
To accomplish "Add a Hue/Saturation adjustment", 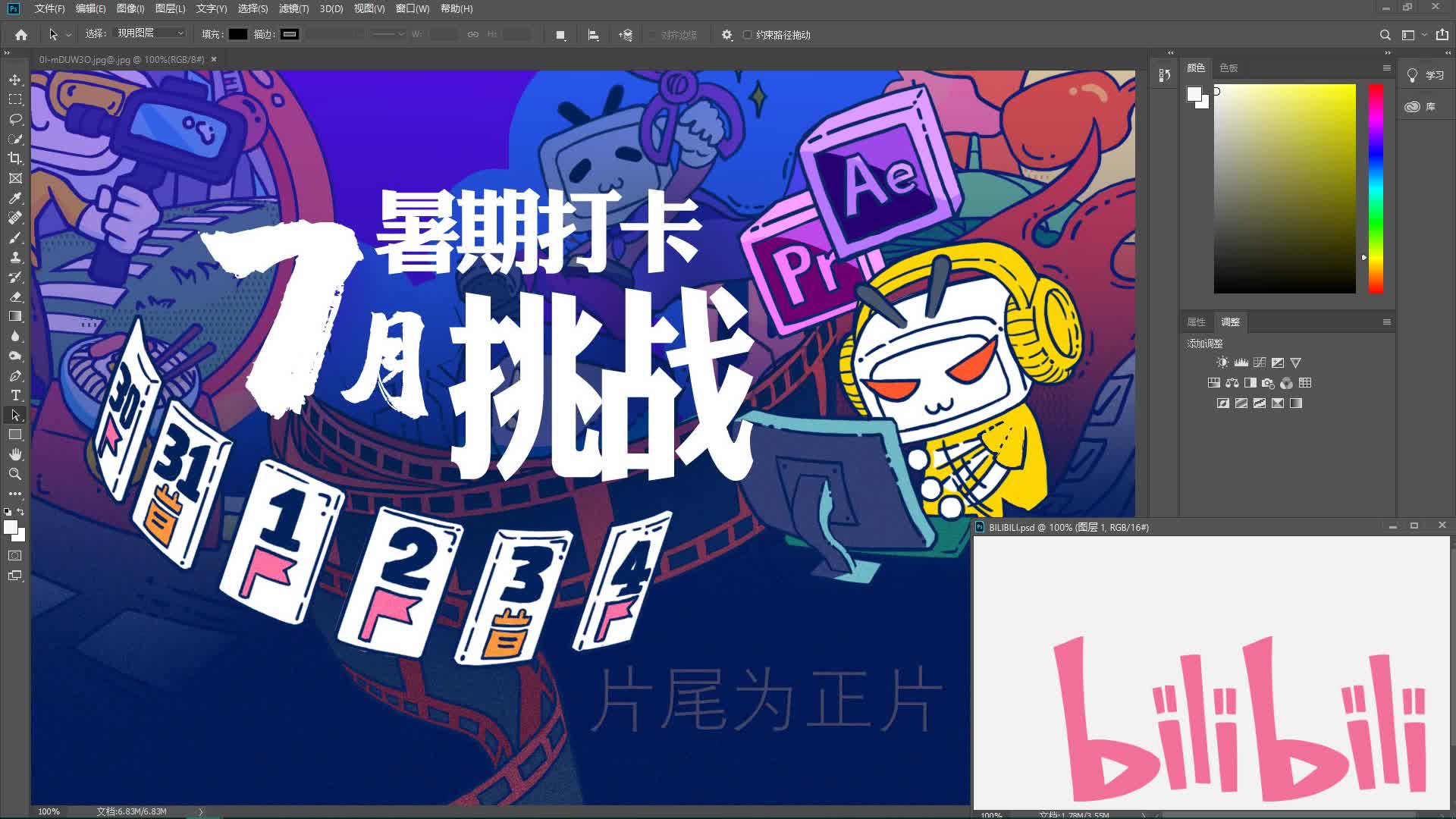I will 1213,383.
